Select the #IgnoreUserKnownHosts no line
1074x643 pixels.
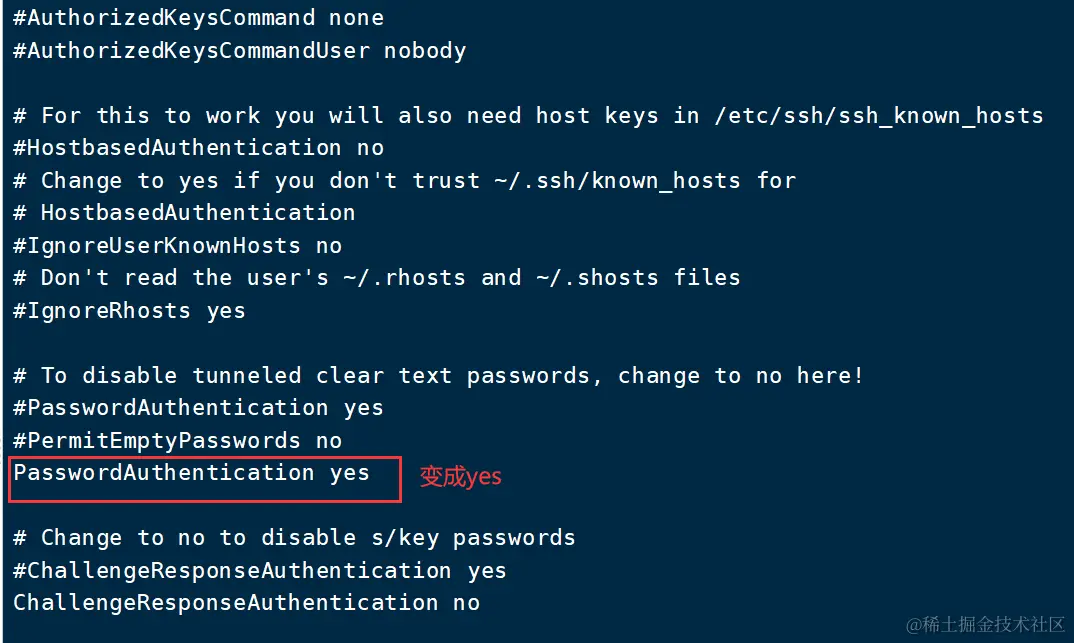coord(177,246)
